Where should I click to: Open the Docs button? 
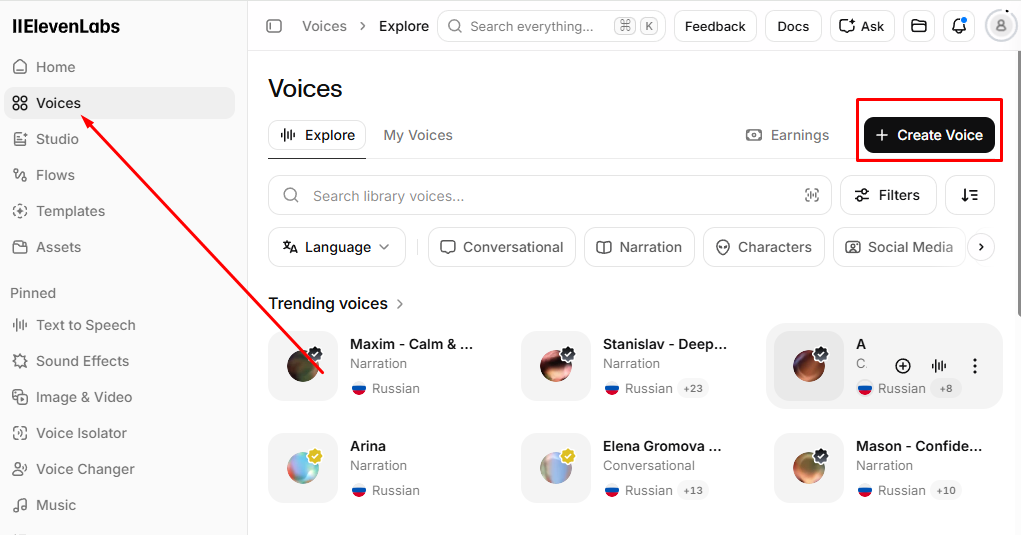coord(793,26)
